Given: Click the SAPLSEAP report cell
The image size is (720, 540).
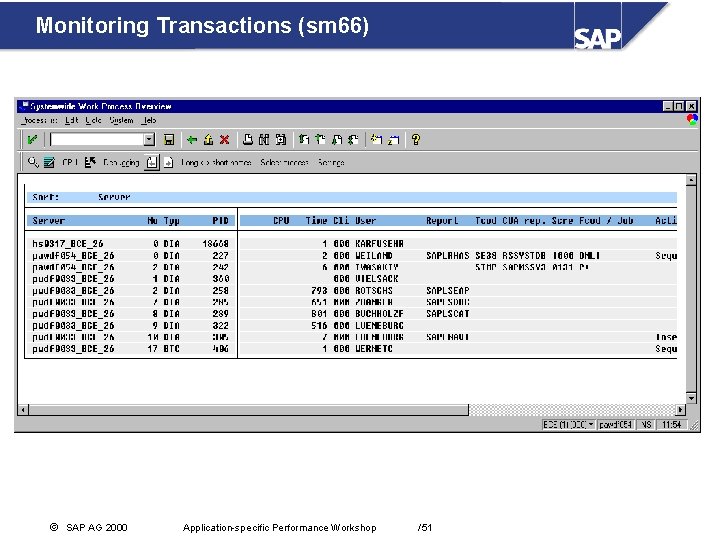Looking at the screenshot, I should tap(448, 291).
